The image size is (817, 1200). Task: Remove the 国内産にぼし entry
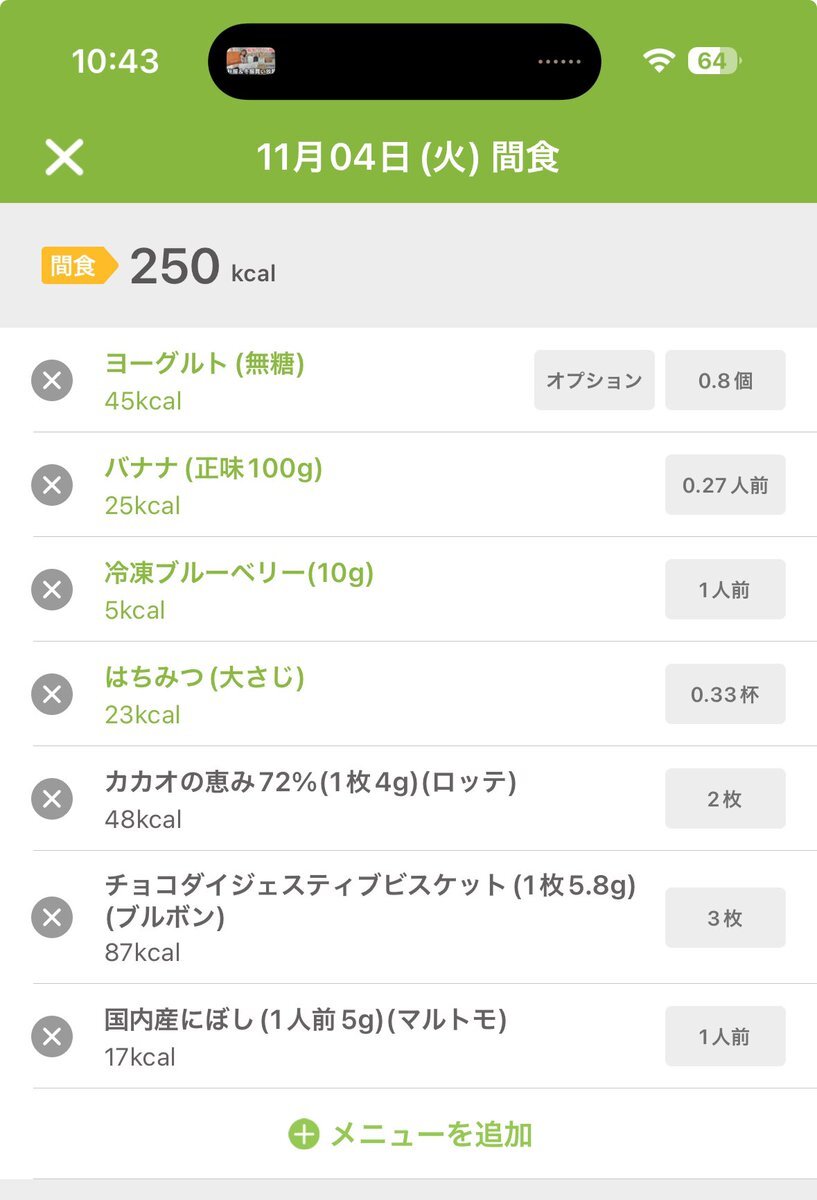click(52, 1036)
